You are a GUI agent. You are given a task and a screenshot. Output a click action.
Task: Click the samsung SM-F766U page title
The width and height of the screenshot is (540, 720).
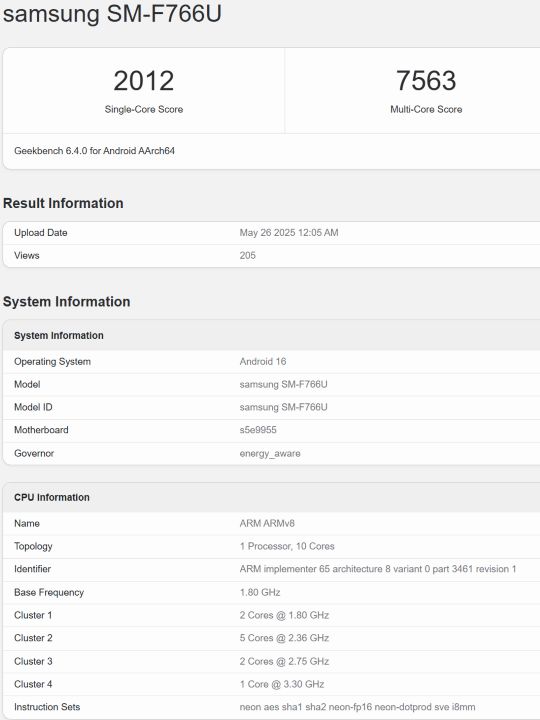[x=112, y=13]
